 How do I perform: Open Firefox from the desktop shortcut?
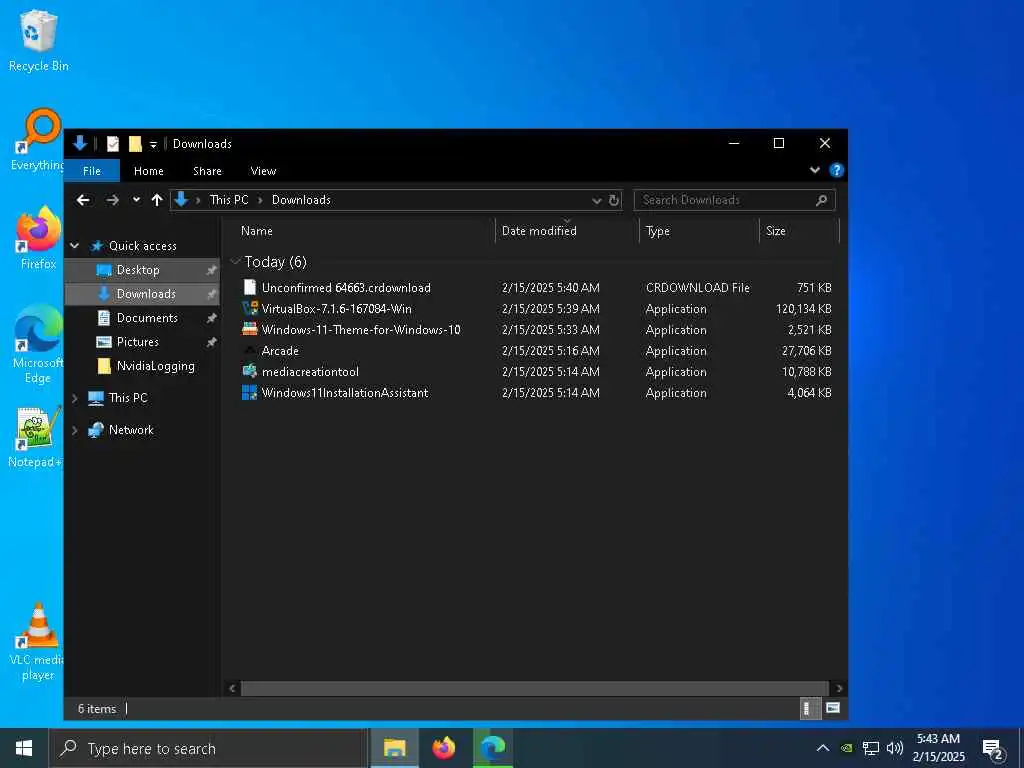[x=38, y=238]
